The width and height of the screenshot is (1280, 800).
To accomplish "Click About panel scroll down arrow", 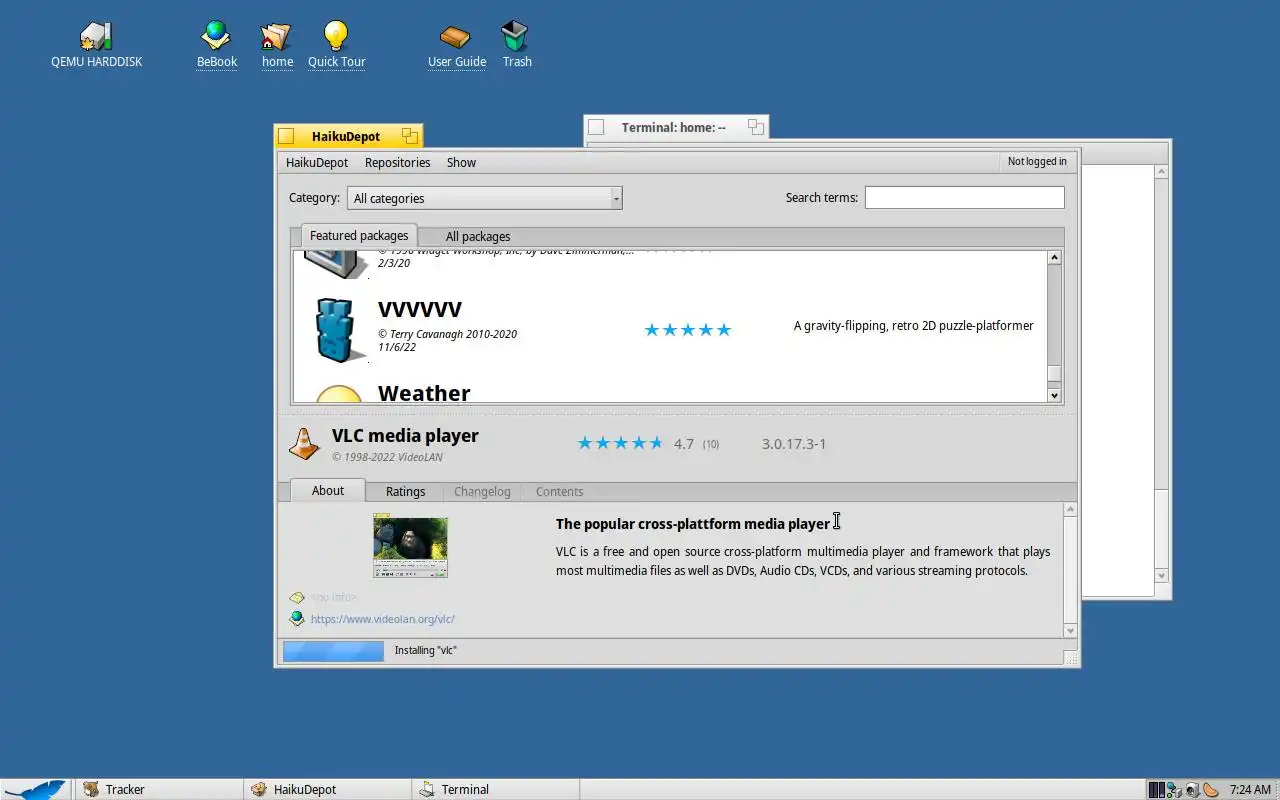I will pos(1070,630).
